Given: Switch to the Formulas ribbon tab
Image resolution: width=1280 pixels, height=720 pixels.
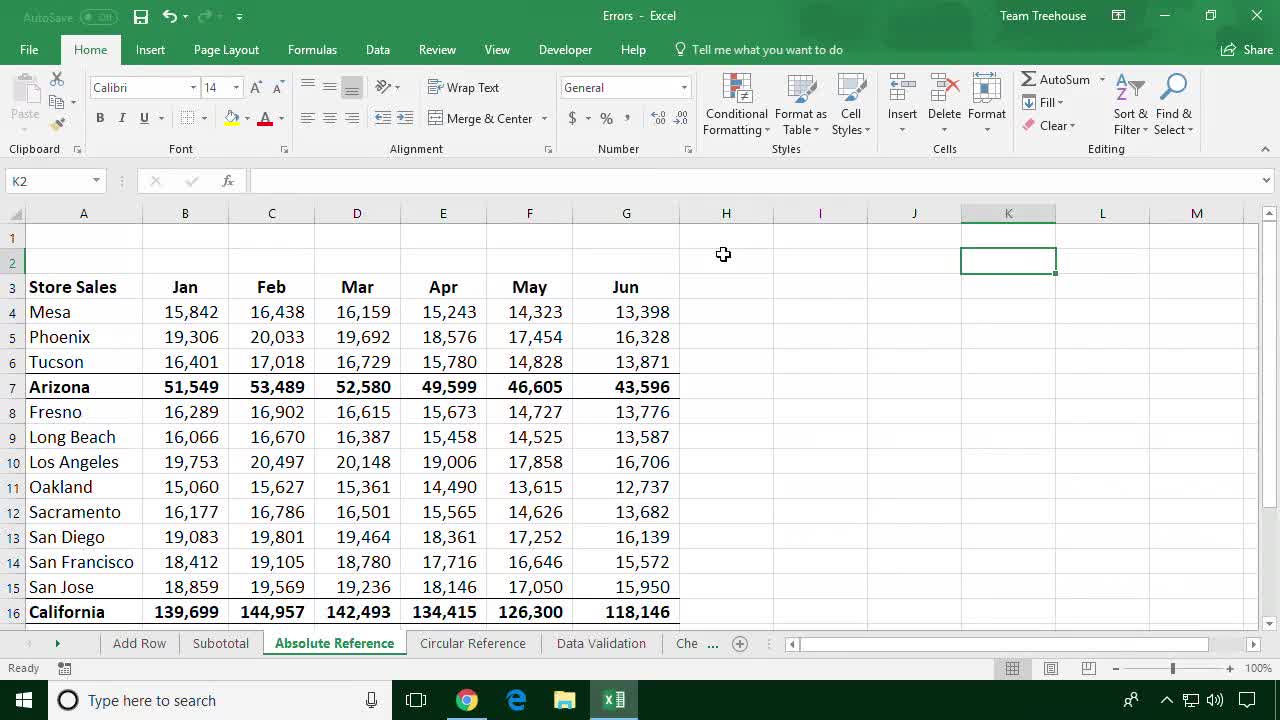Looking at the screenshot, I should 312,50.
